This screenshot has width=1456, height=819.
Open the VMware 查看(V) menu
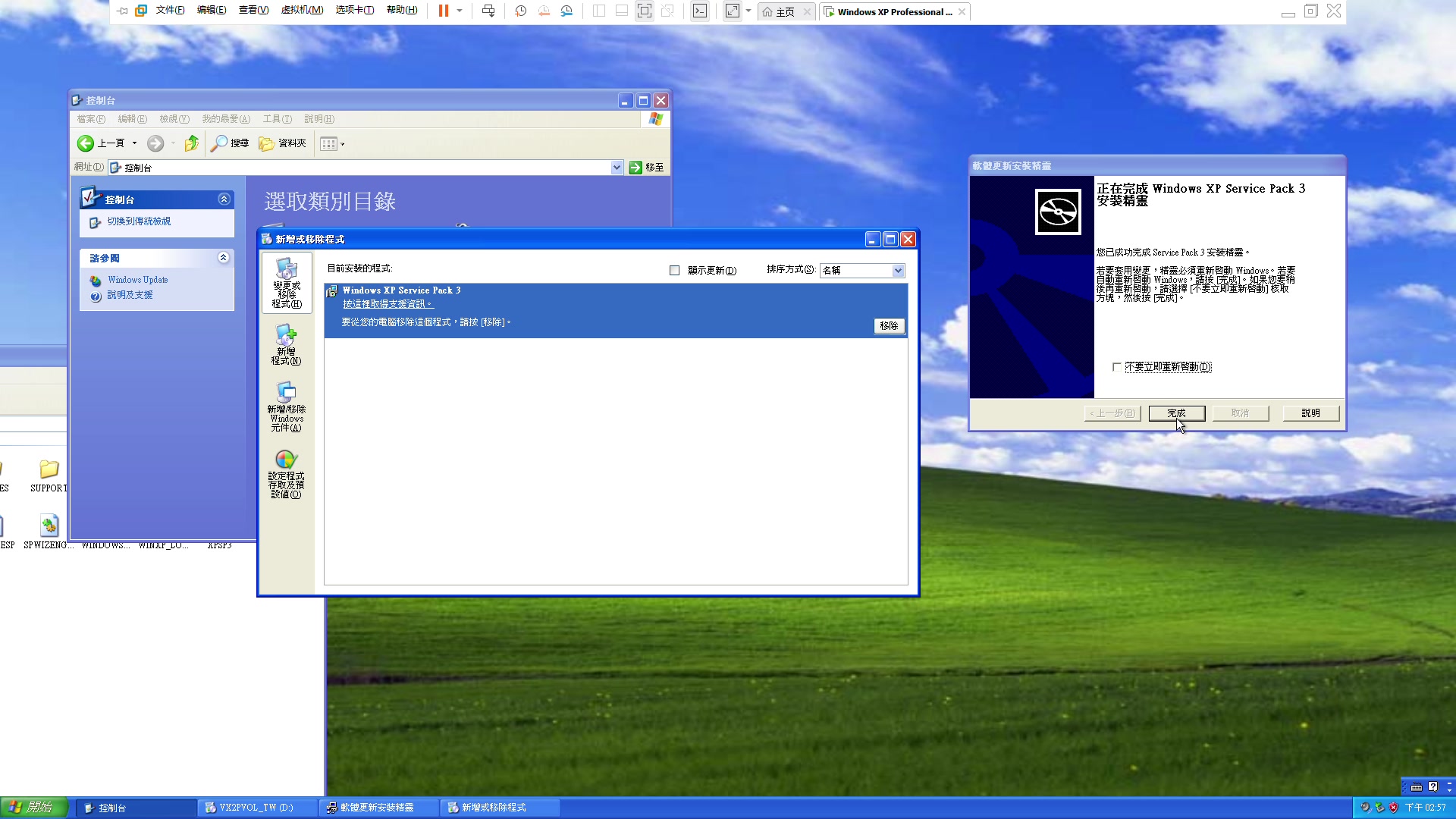click(253, 11)
